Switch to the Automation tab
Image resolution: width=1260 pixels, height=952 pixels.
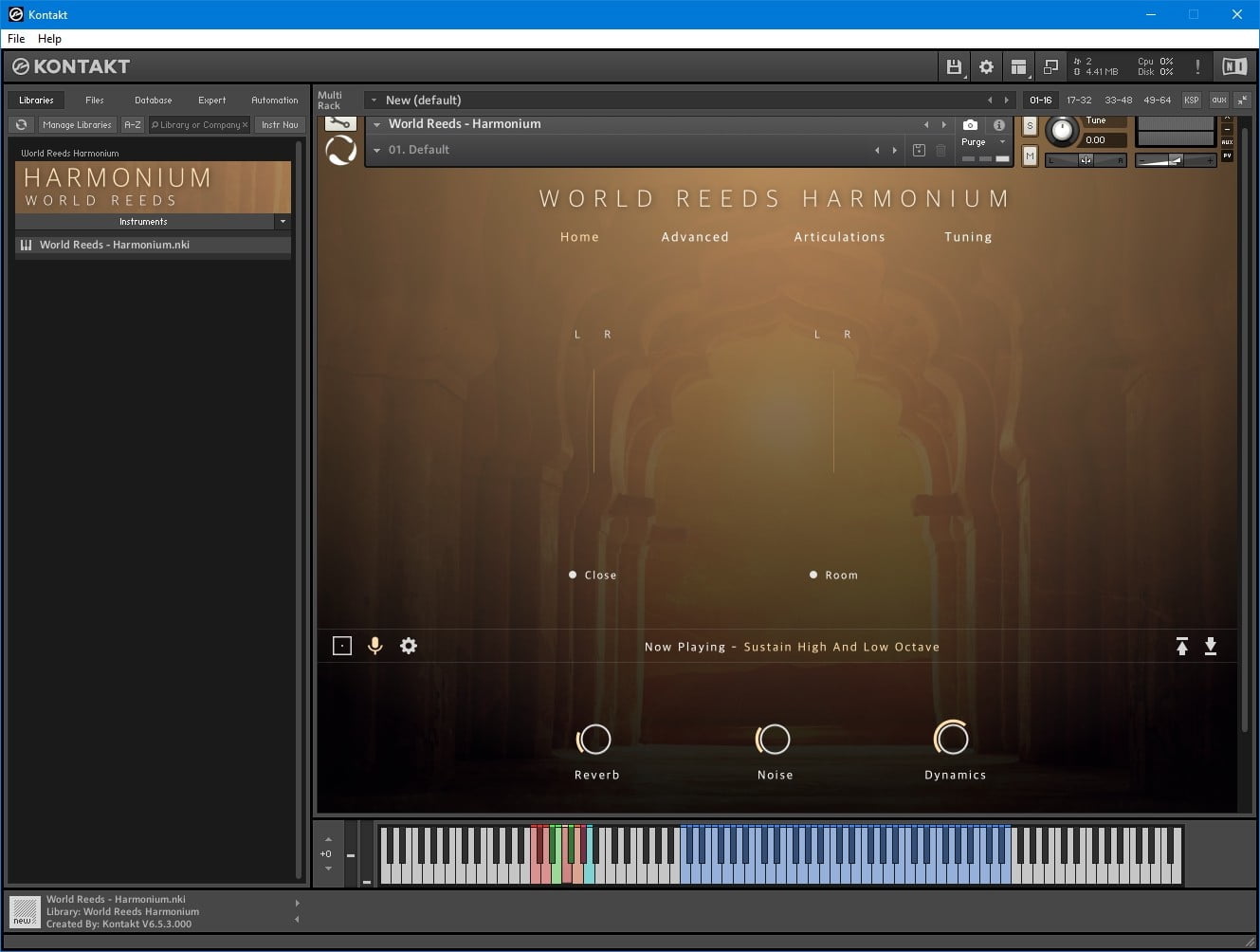pyautogui.click(x=275, y=100)
